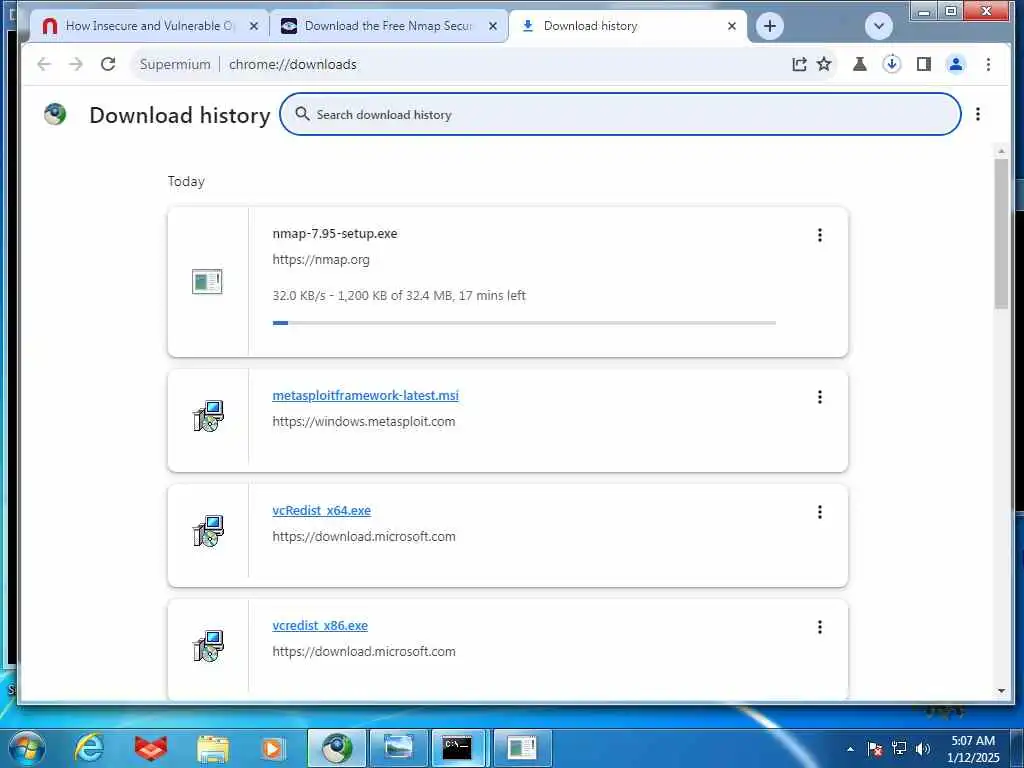Open the red fox app on taskbar
Viewport: 1024px width, 768px height.
pyautogui.click(x=151, y=748)
